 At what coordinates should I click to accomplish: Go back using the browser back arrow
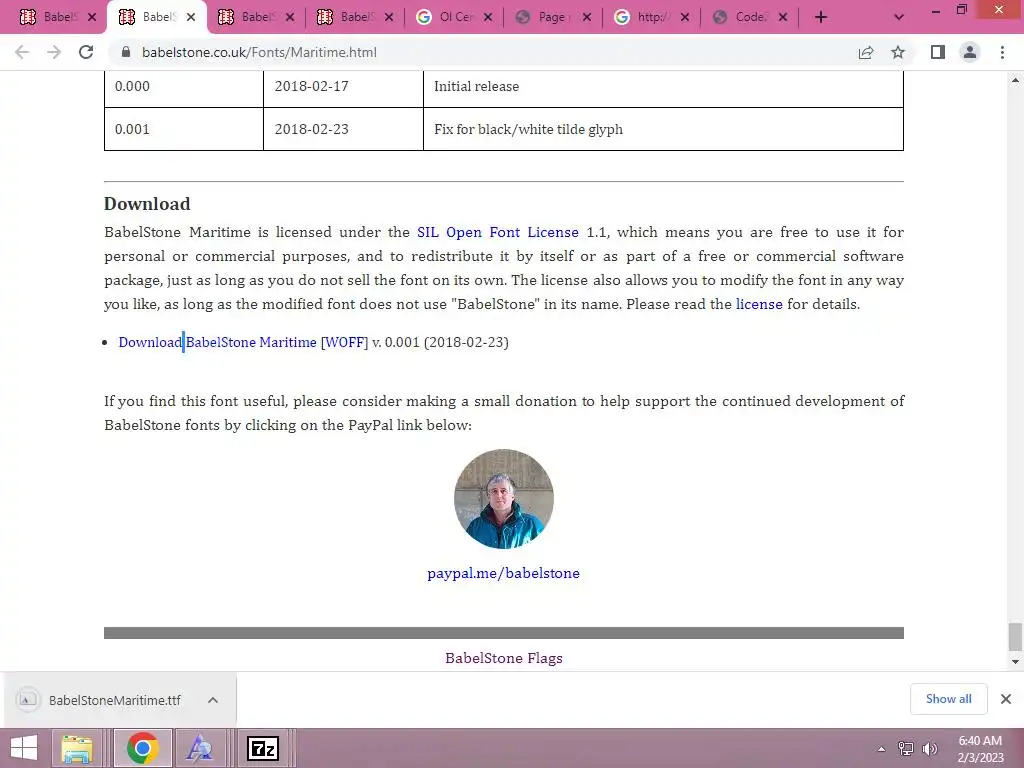pos(22,52)
